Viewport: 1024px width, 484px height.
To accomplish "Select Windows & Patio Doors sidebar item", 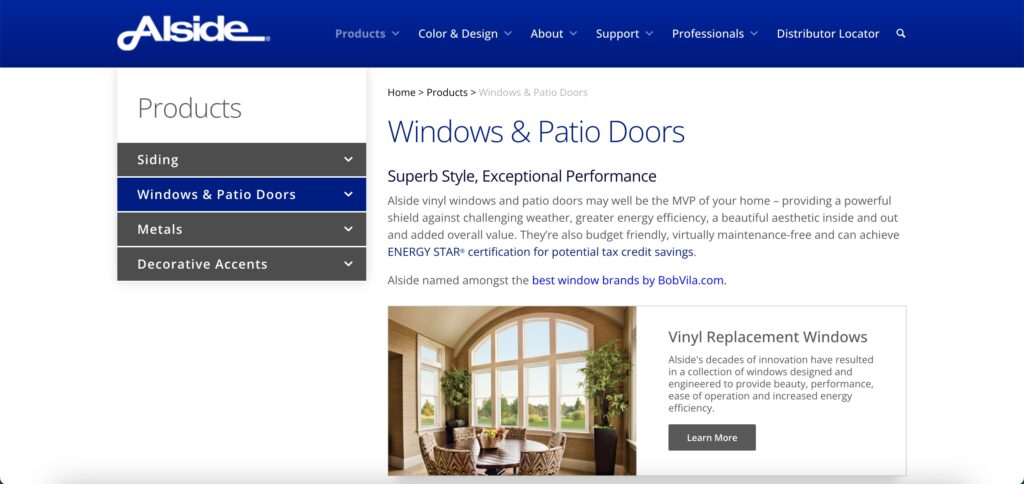I will 242,195.
